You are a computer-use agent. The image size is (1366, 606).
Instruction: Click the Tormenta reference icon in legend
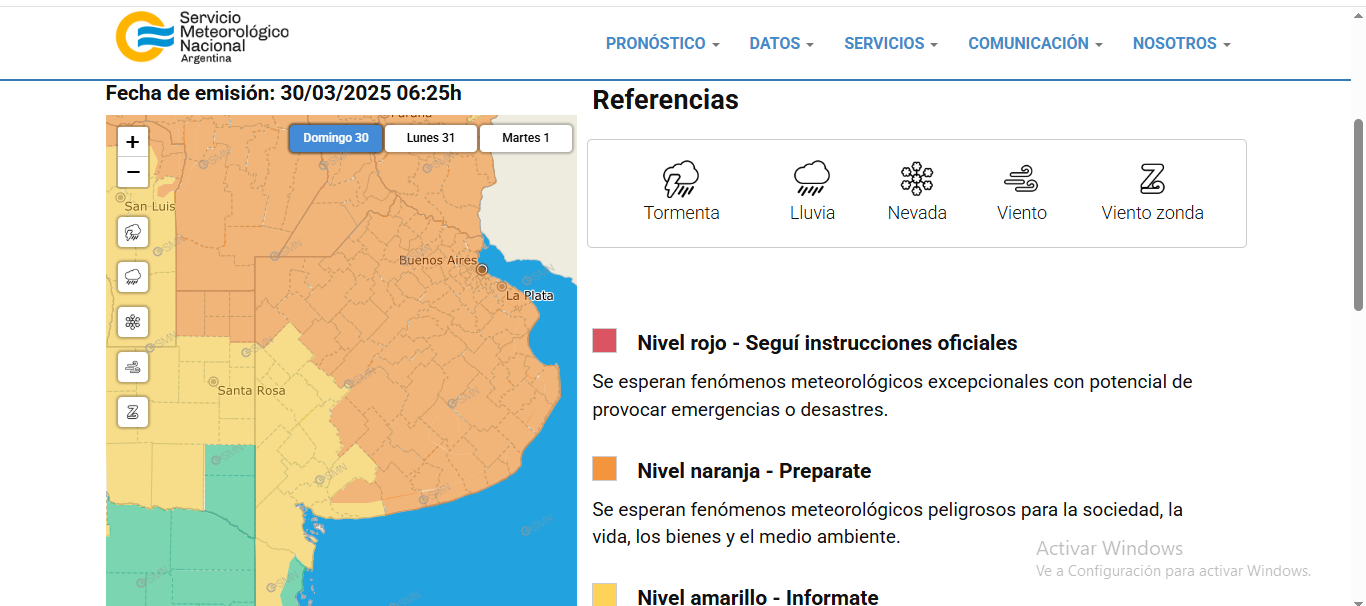coord(681,180)
